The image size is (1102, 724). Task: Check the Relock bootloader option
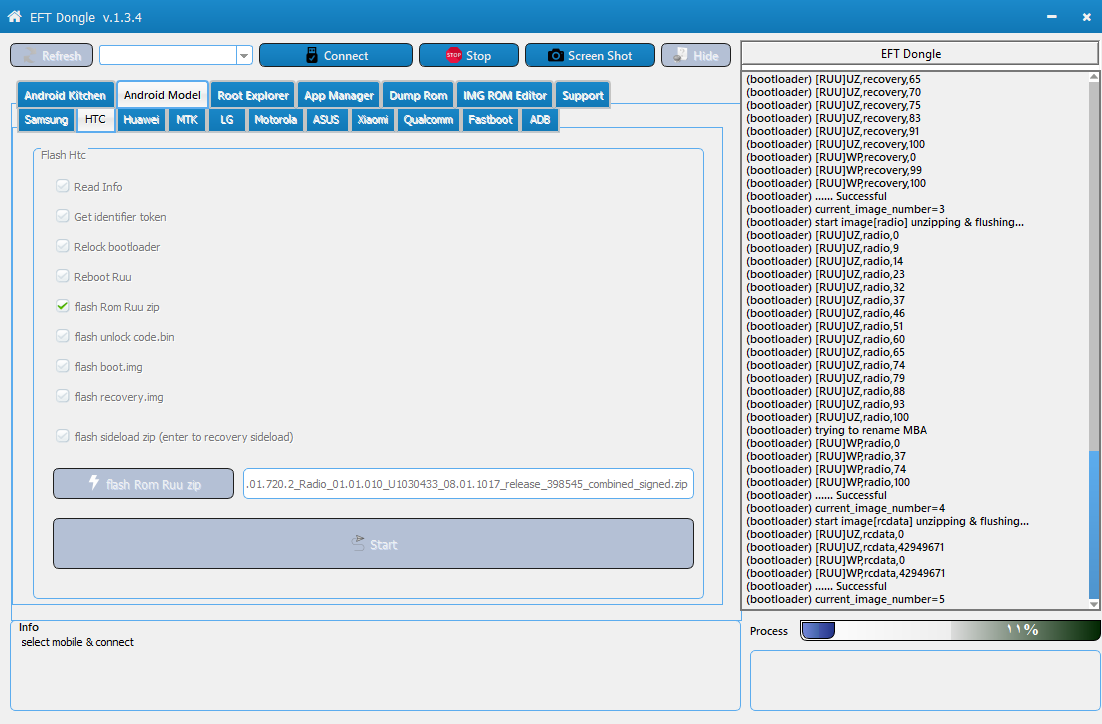click(63, 247)
